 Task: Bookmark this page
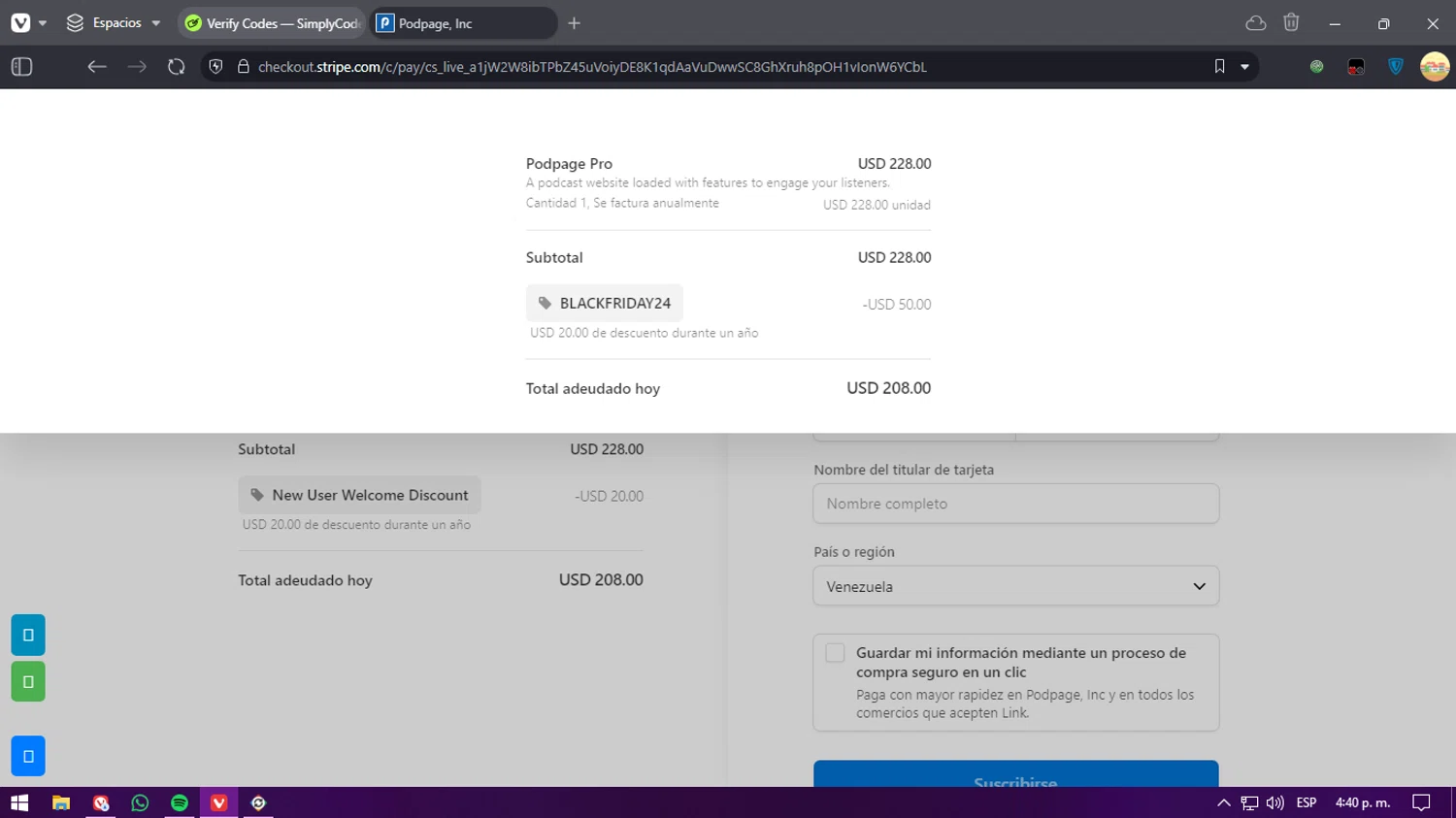click(1219, 67)
